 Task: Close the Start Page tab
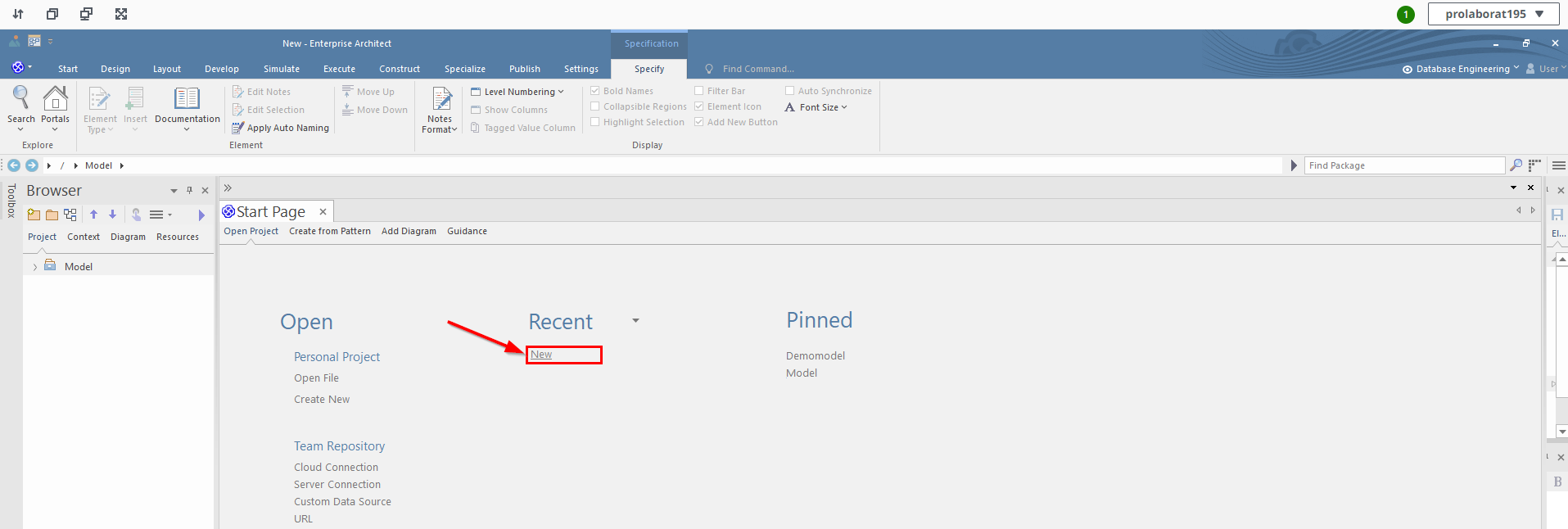pos(323,211)
